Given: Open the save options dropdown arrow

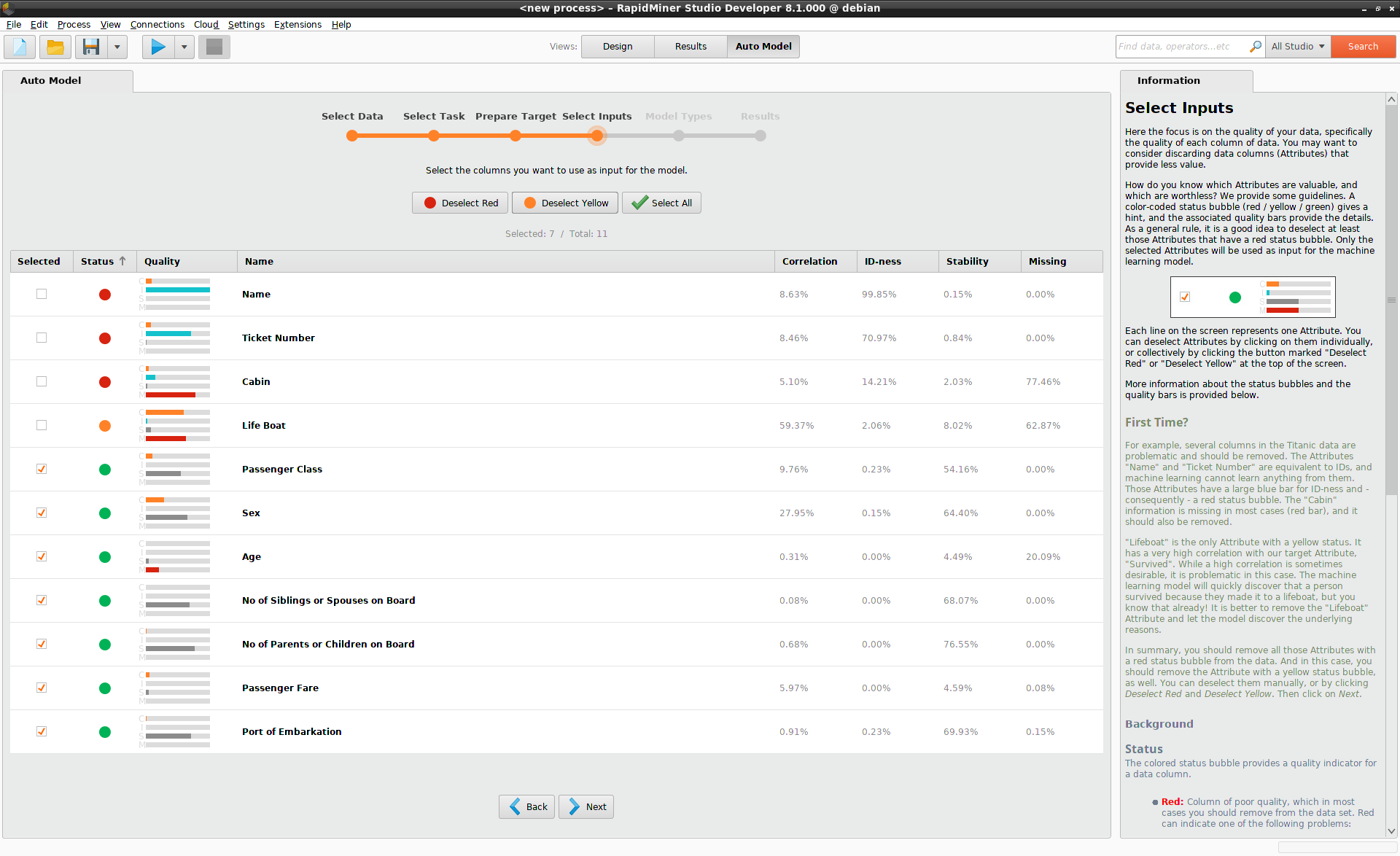Looking at the screenshot, I should (x=117, y=46).
